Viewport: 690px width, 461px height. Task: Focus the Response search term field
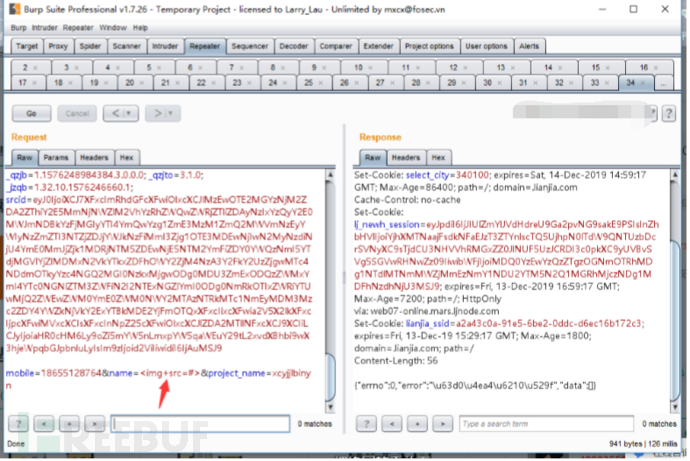click(x=546, y=424)
